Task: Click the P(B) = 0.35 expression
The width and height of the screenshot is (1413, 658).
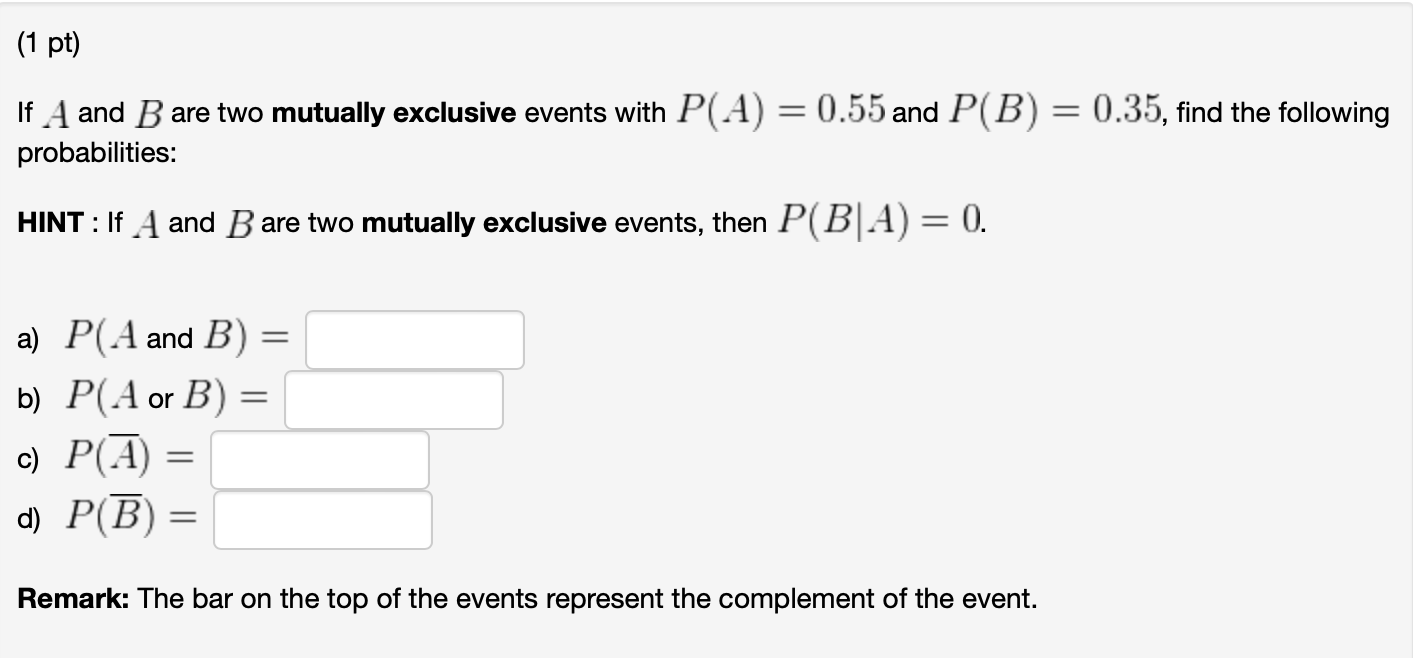Action: (1054, 111)
